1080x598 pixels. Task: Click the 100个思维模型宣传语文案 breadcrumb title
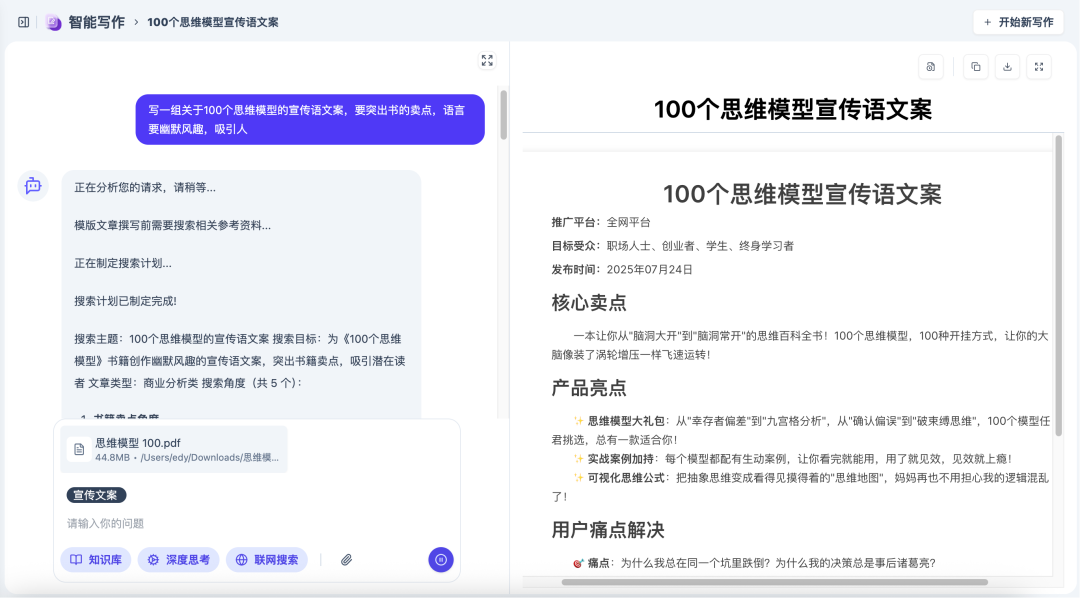(213, 22)
